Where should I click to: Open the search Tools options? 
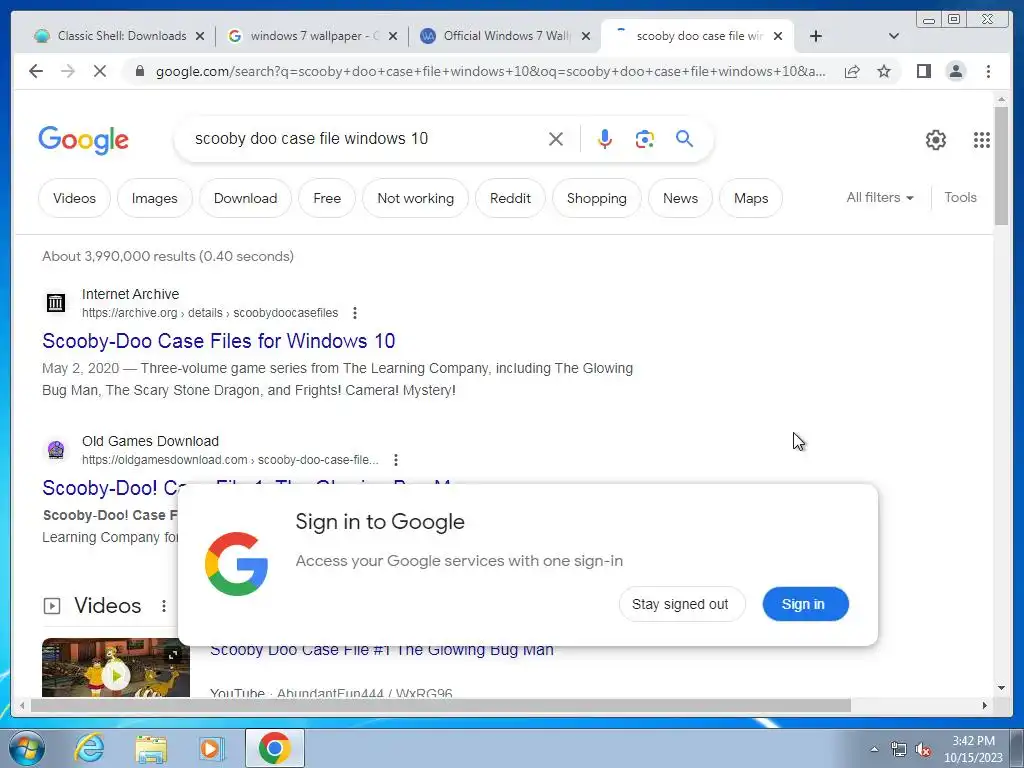(960, 197)
